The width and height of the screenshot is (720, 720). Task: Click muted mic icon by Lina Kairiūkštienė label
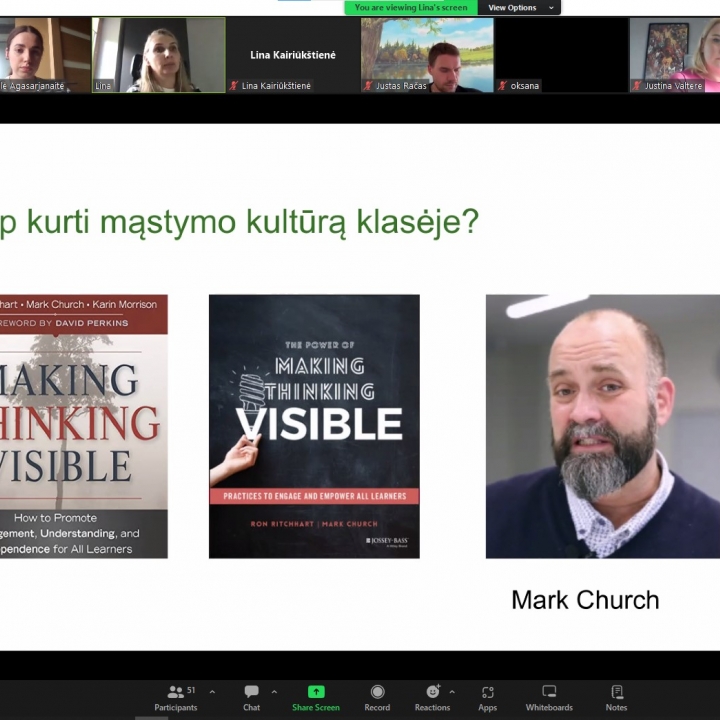pyautogui.click(x=234, y=85)
